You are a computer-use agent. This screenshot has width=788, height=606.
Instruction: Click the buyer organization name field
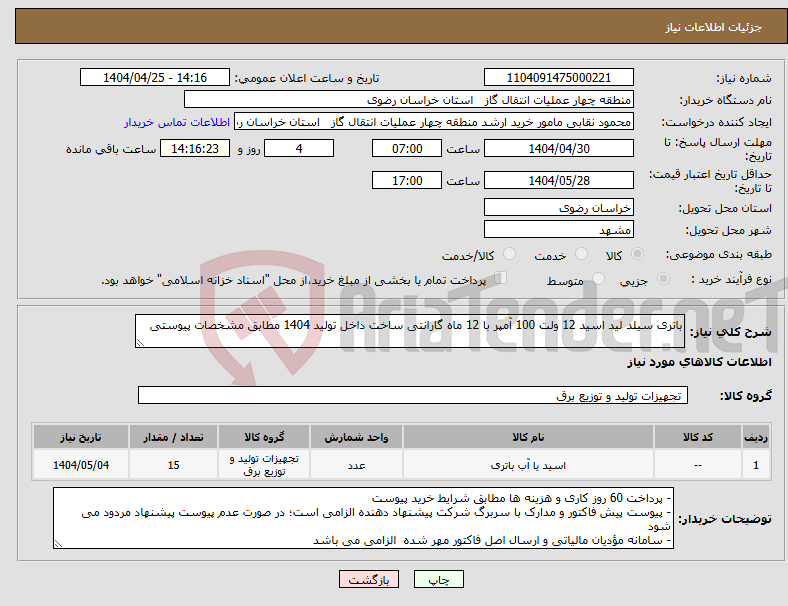(408, 99)
